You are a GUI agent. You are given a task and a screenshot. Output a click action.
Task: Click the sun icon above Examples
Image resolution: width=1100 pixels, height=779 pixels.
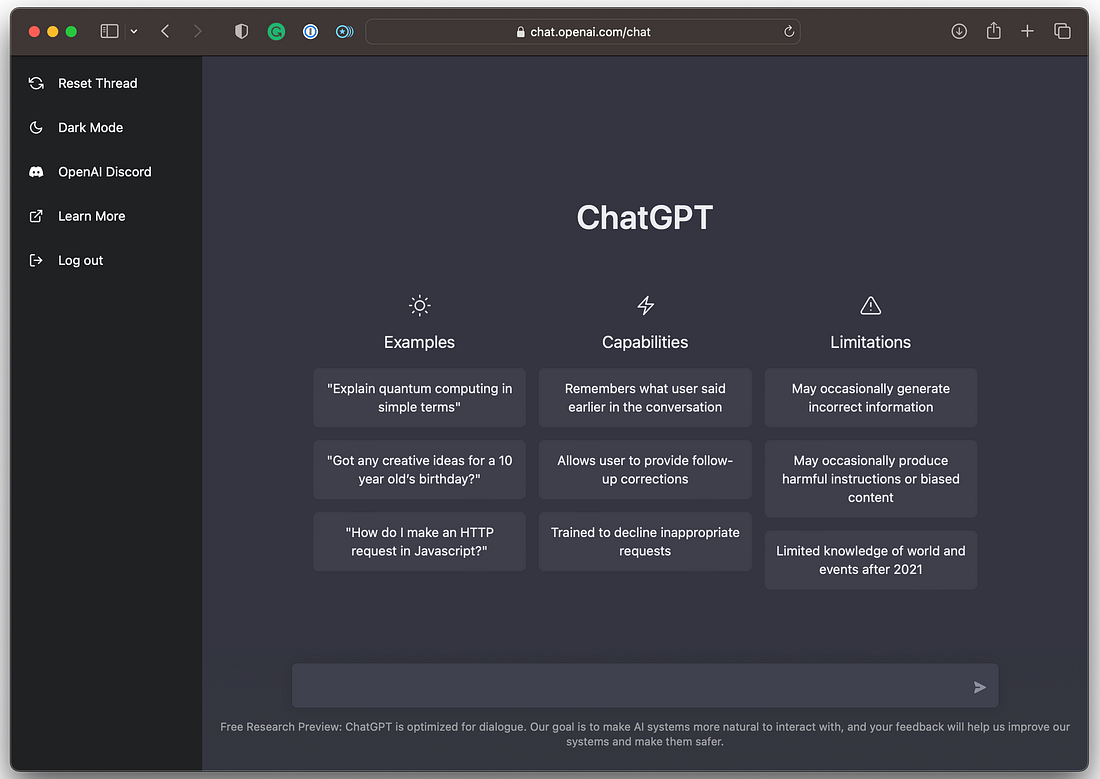pos(420,305)
